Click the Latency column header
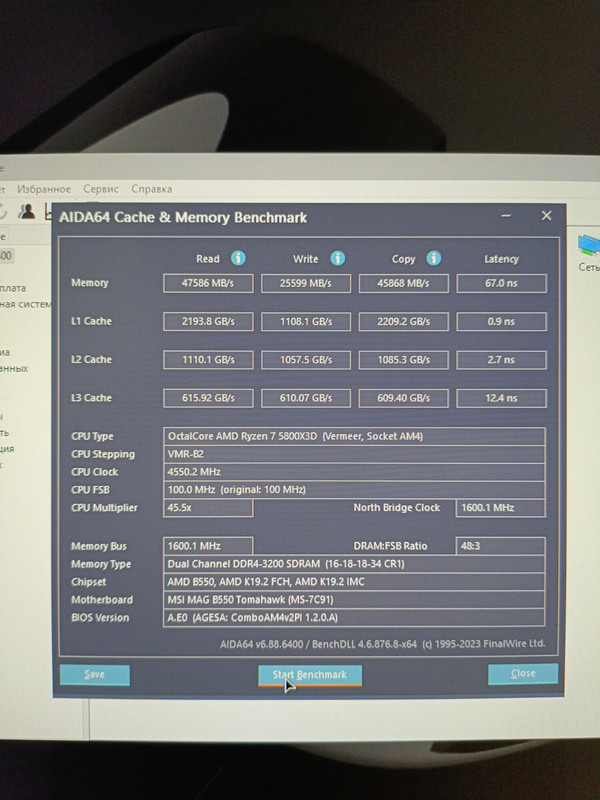This screenshot has height=800, width=600. point(502,259)
